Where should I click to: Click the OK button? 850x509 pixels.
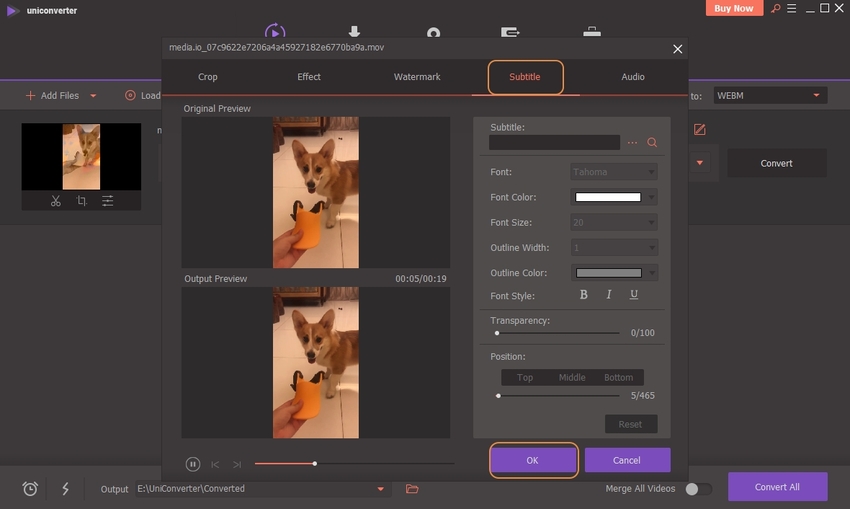(x=532, y=460)
